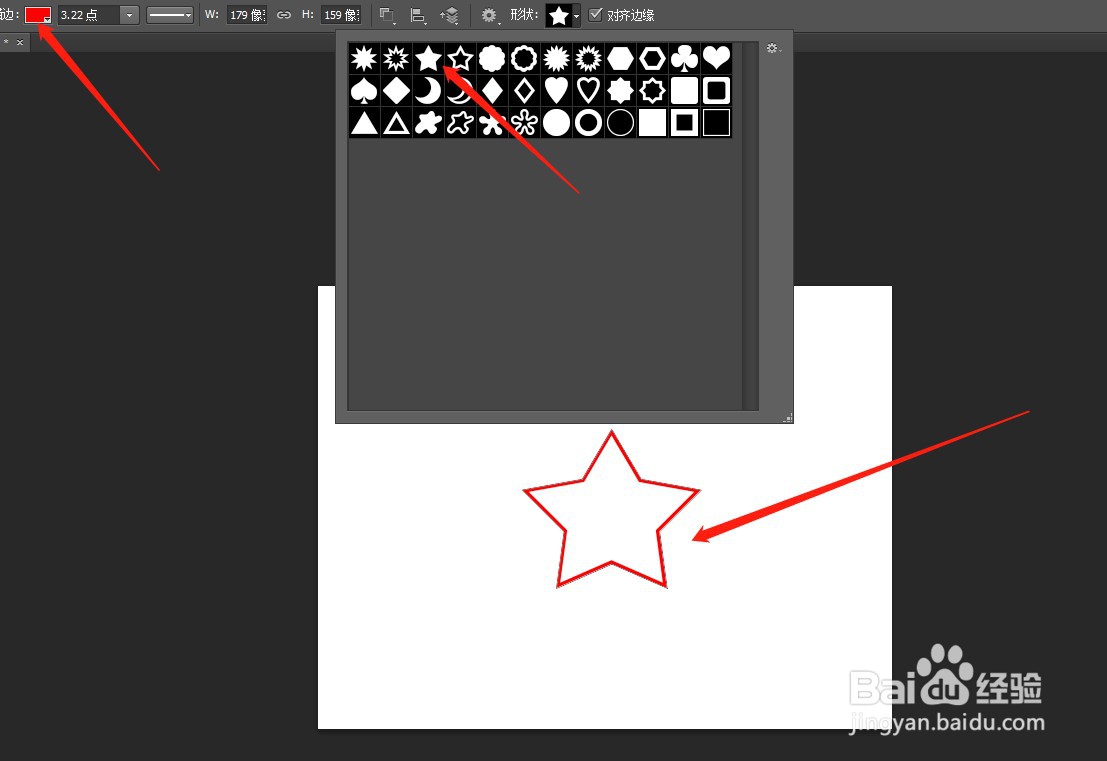This screenshot has height=761, width=1107.
Task: Select the heart outline shape
Action: 588,90
